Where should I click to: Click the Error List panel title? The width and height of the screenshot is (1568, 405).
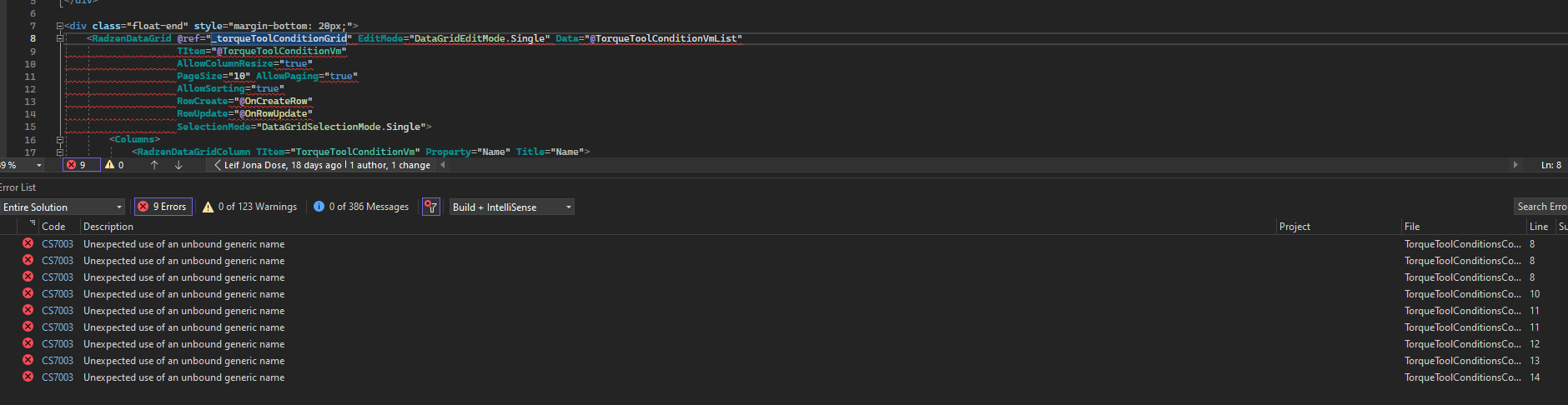tap(18, 187)
